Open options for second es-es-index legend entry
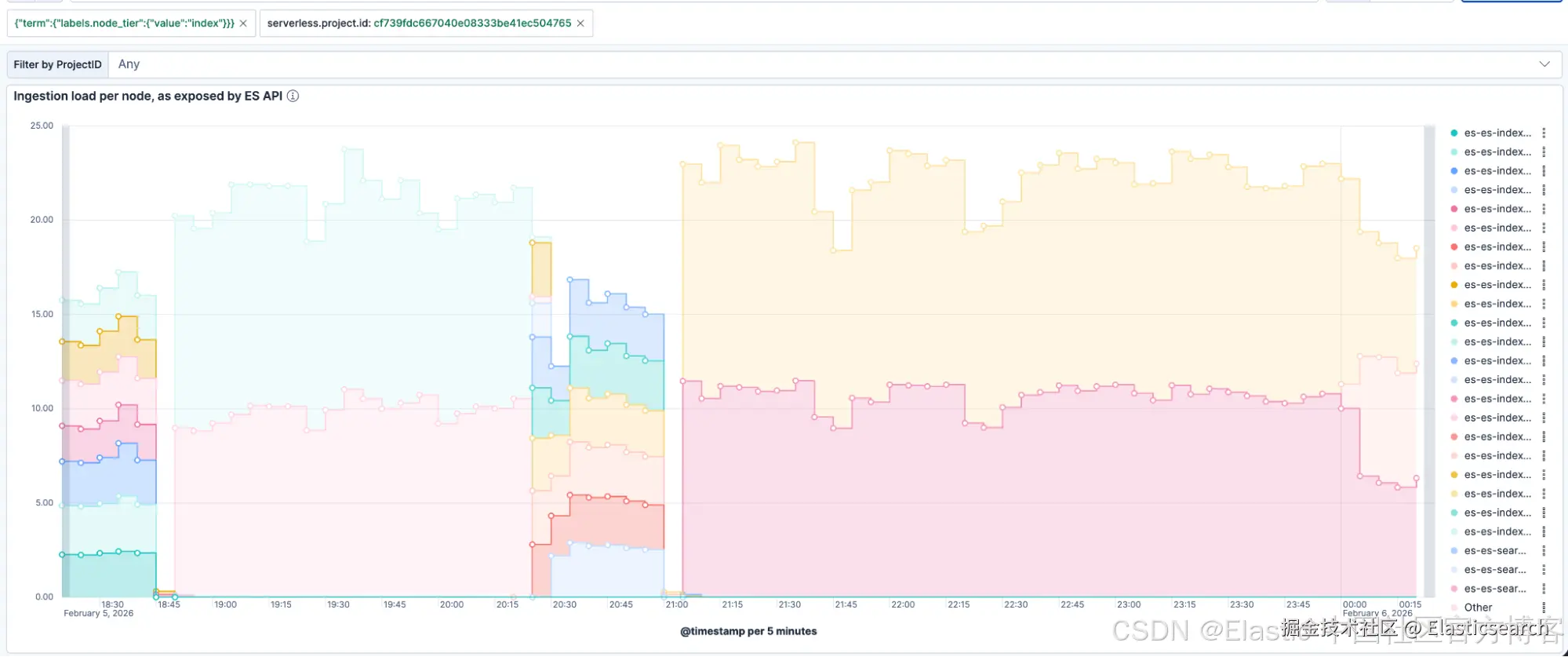Viewport: 1568px width, 657px height. [x=1544, y=152]
